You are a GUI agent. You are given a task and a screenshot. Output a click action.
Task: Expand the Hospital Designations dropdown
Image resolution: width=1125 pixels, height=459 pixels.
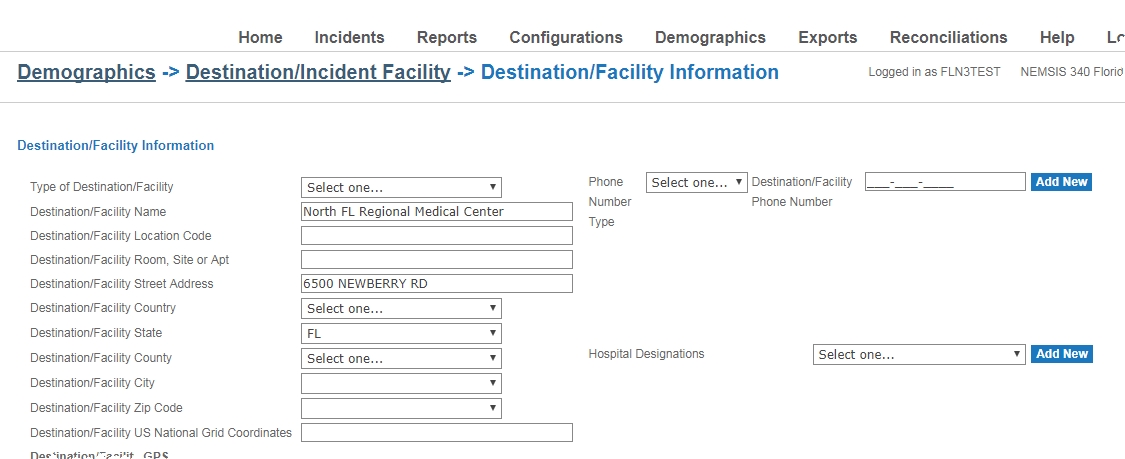pos(919,354)
